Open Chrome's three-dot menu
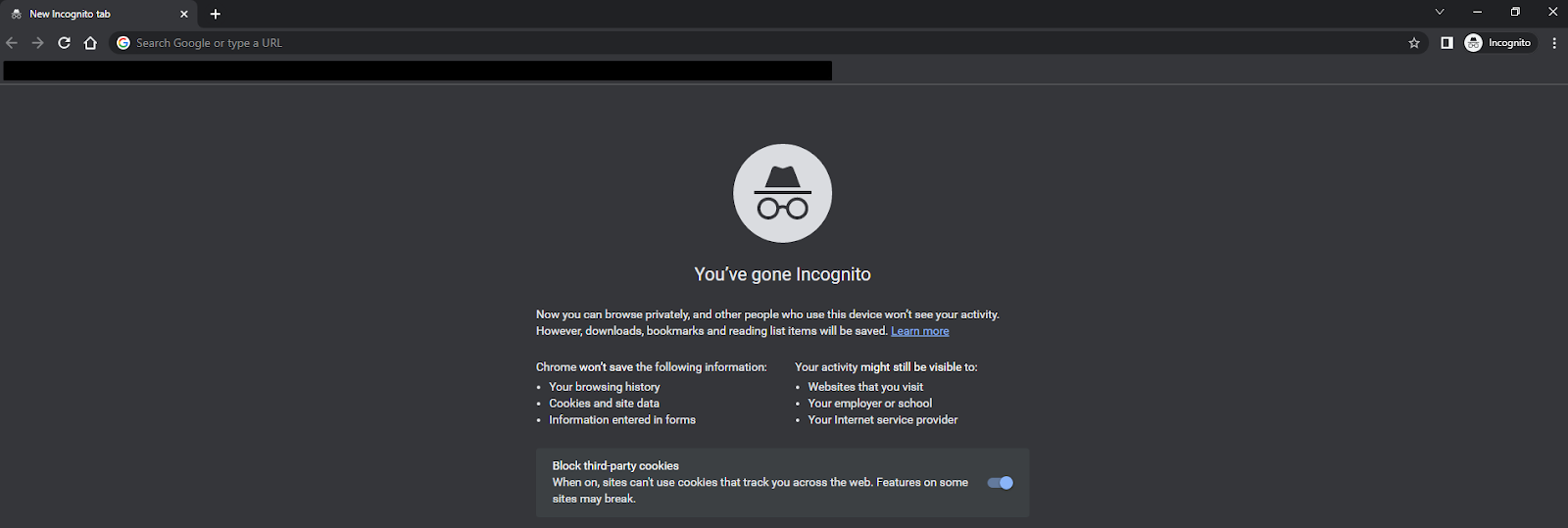 click(1554, 43)
